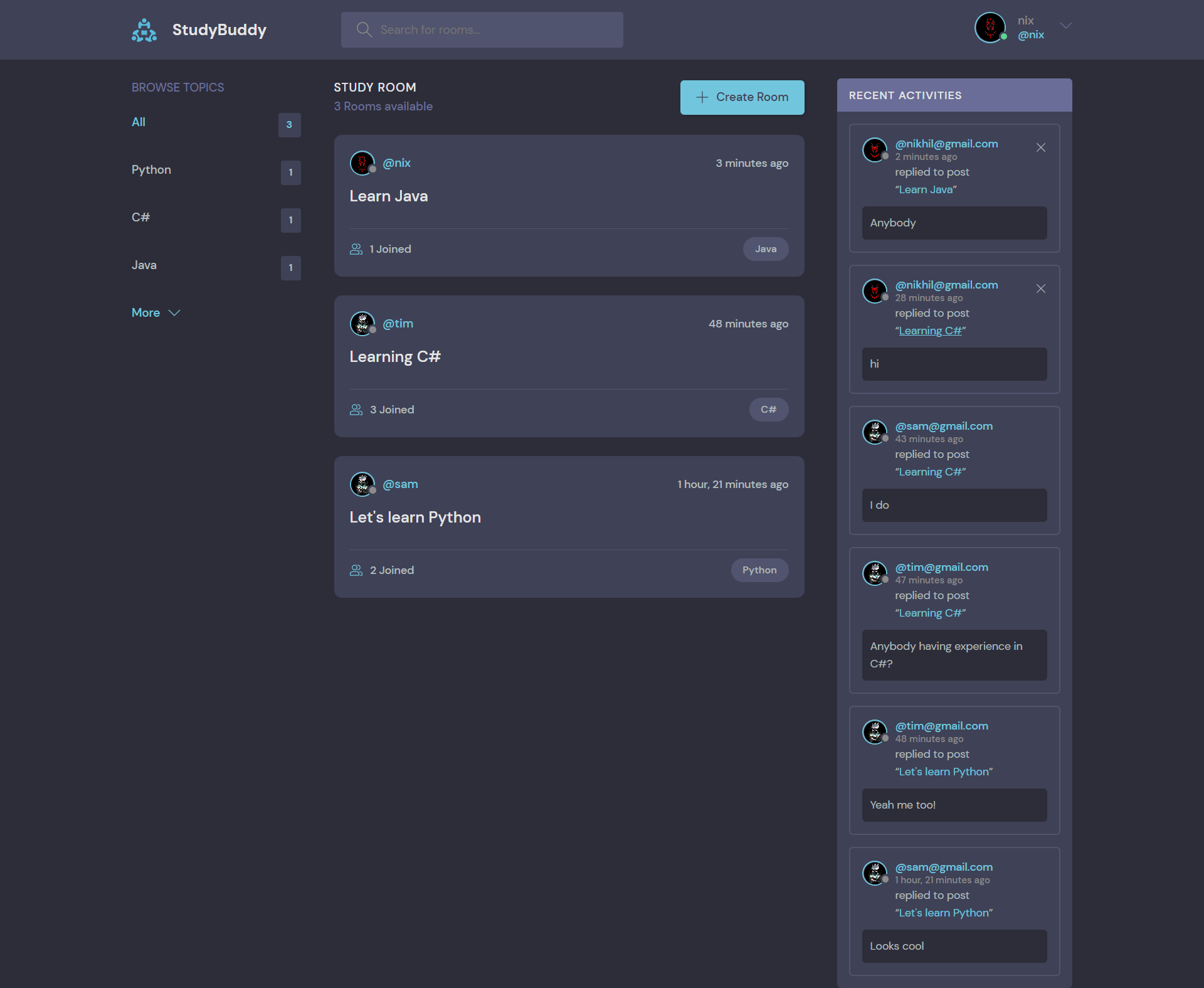Dismiss @nikhil's "hi" reply notification
The image size is (1204, 988).
click(1041, 289)
